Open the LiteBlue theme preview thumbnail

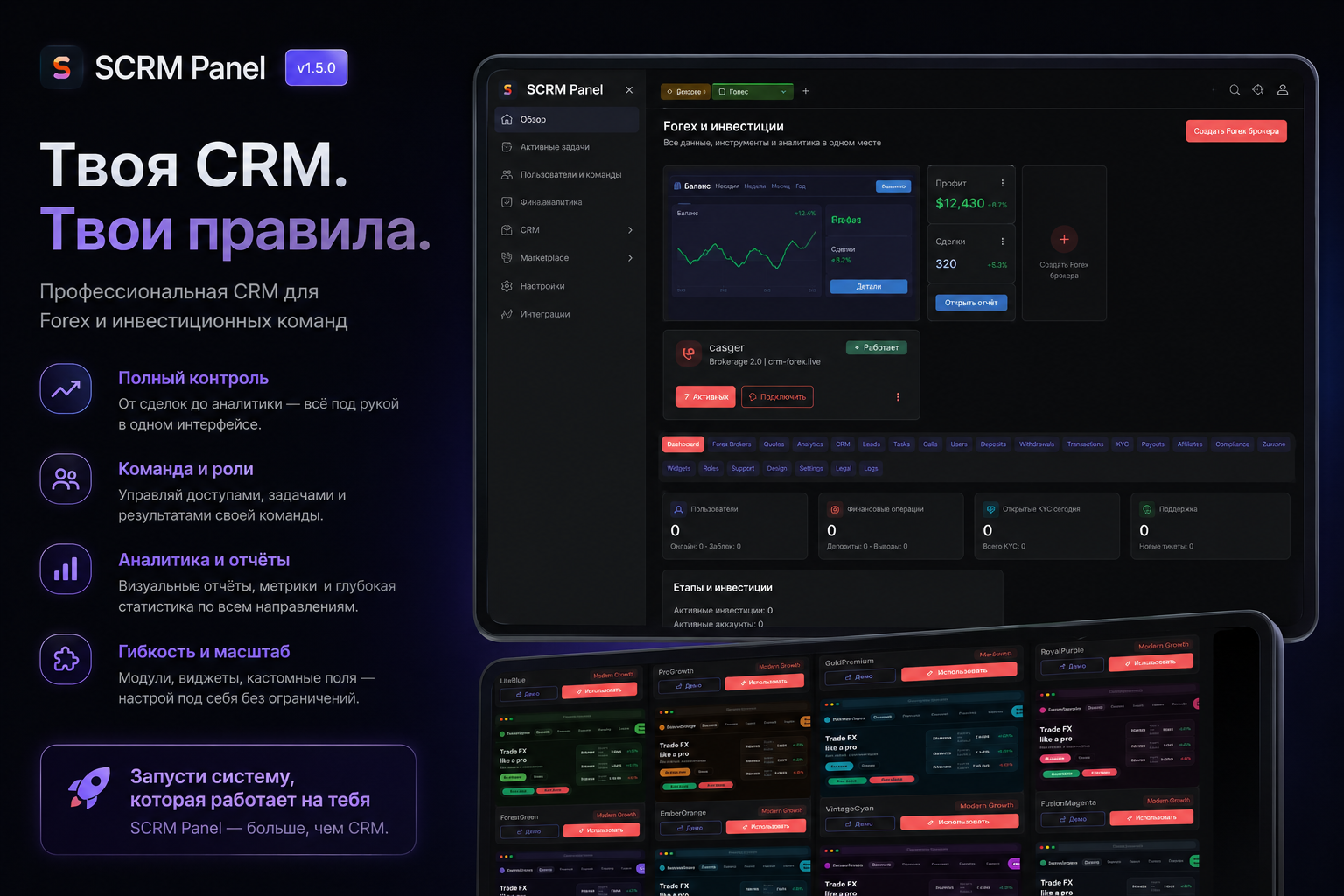click(x=571, y=758)
